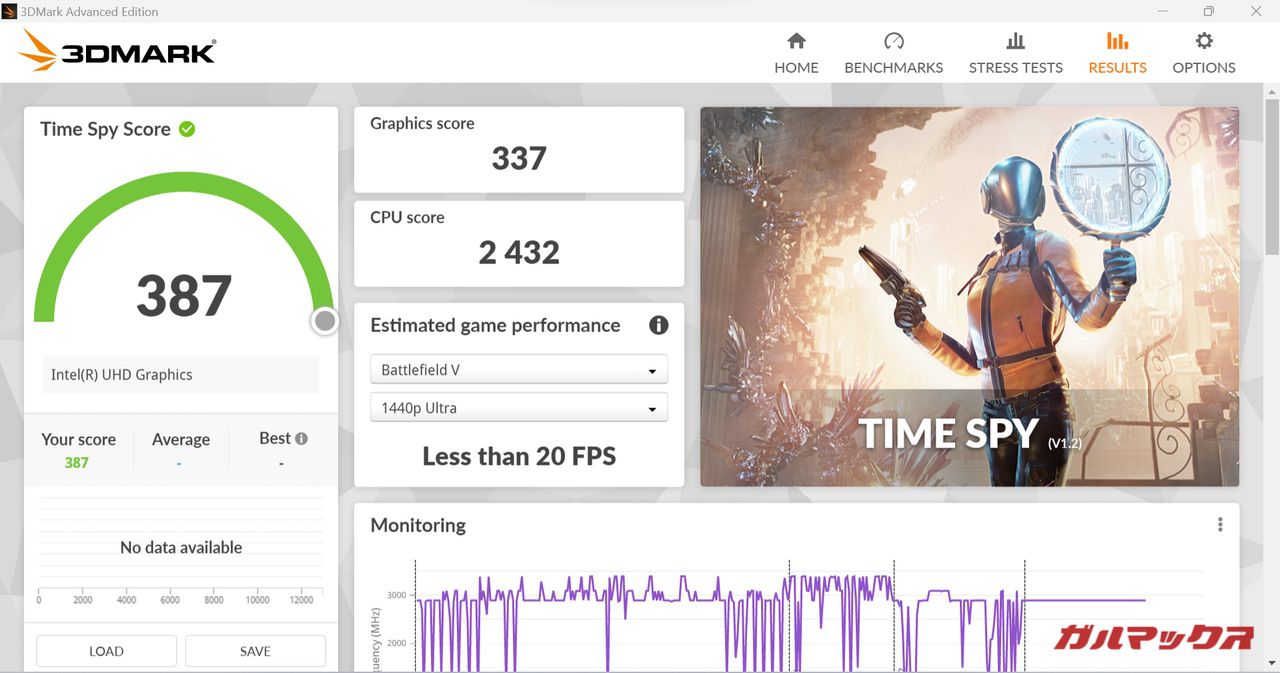Click the 3DMark logo
1280x673 pixels.
coord(117,50)
